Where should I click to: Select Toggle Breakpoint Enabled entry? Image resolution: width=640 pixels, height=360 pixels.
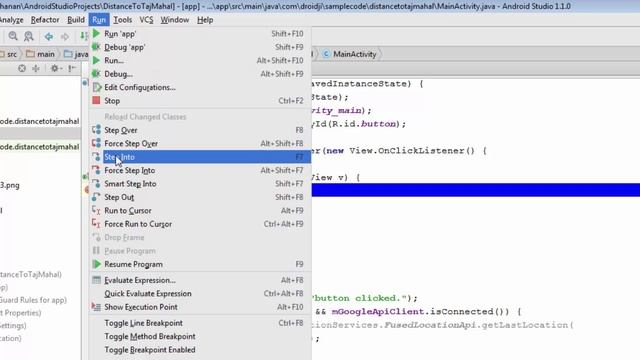pos(200,350)
